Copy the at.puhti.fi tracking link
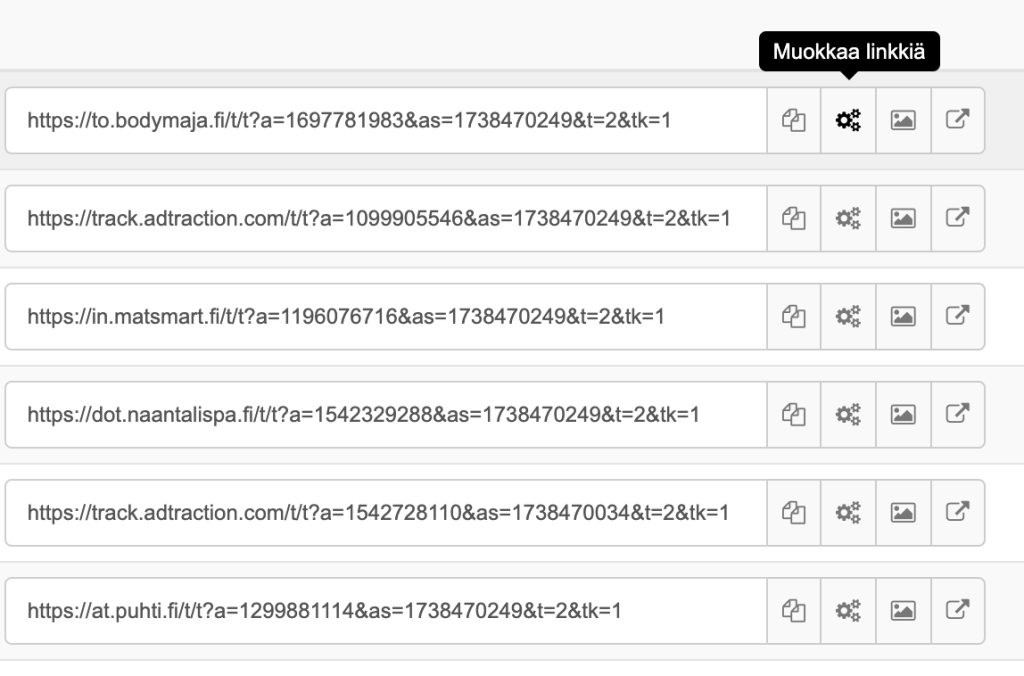This screenshot has width=1024, height=676. [x=794, y=610]
